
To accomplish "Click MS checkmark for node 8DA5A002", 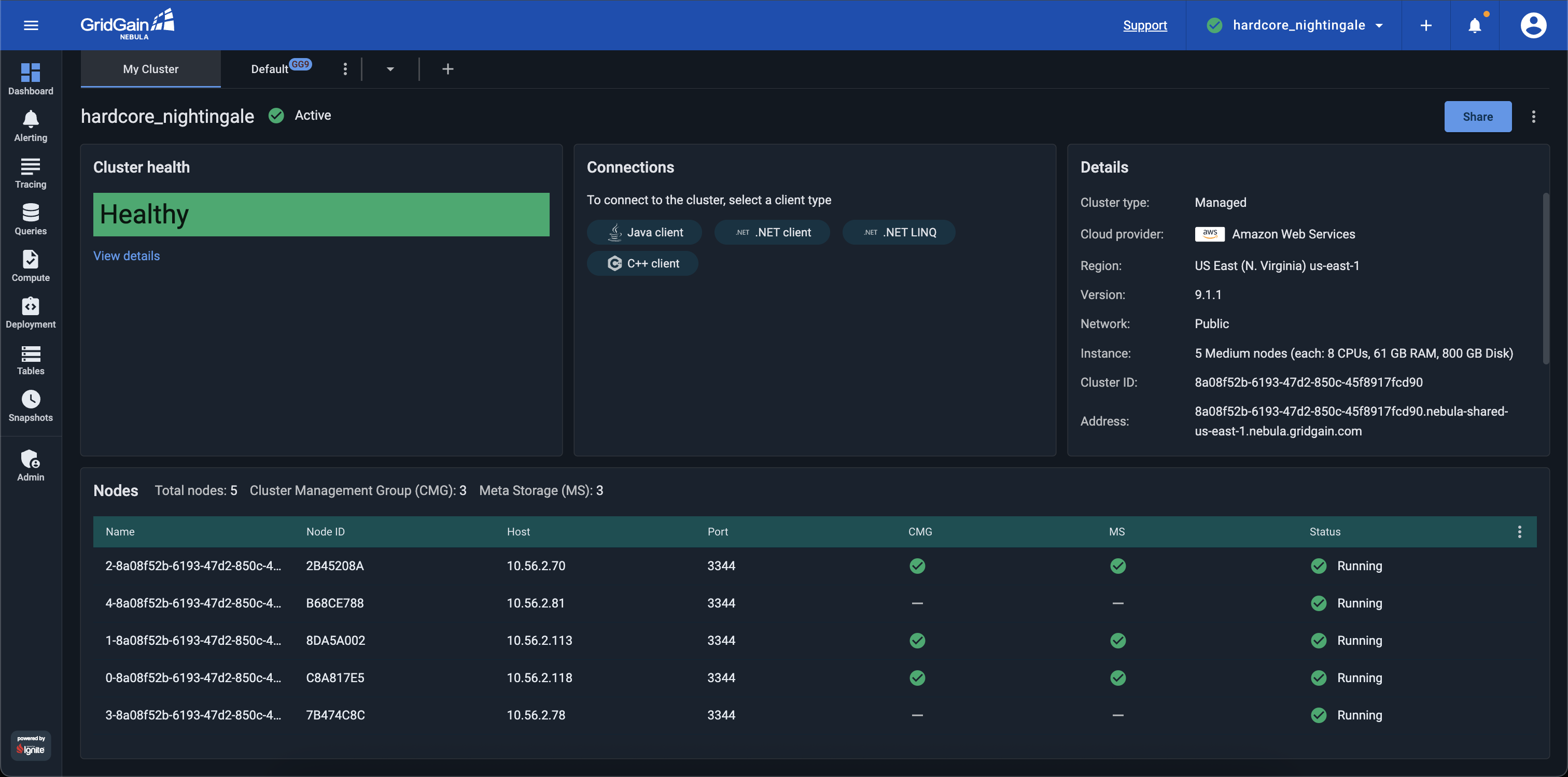I will click(x=1117, y=640).
